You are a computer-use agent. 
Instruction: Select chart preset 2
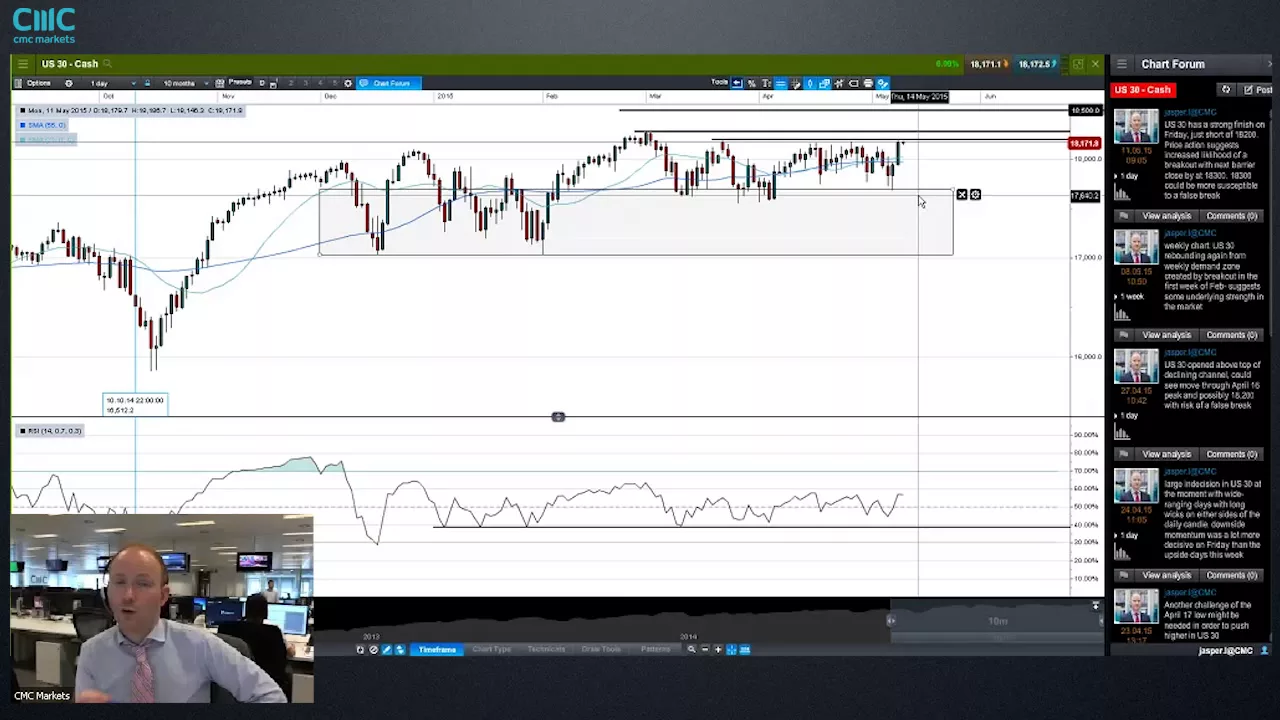[290, 83]
